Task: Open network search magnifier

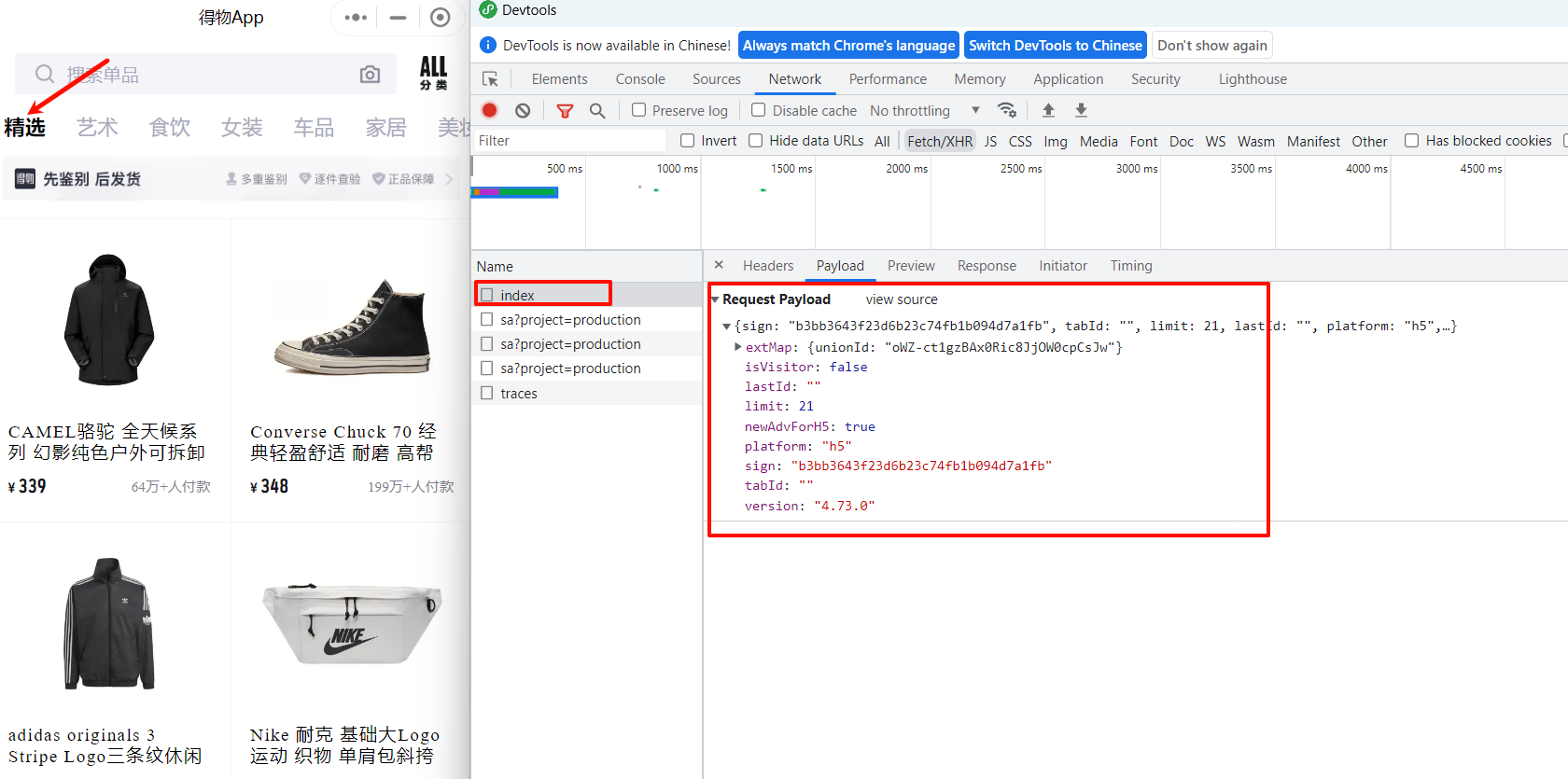Action: (597, 110)
